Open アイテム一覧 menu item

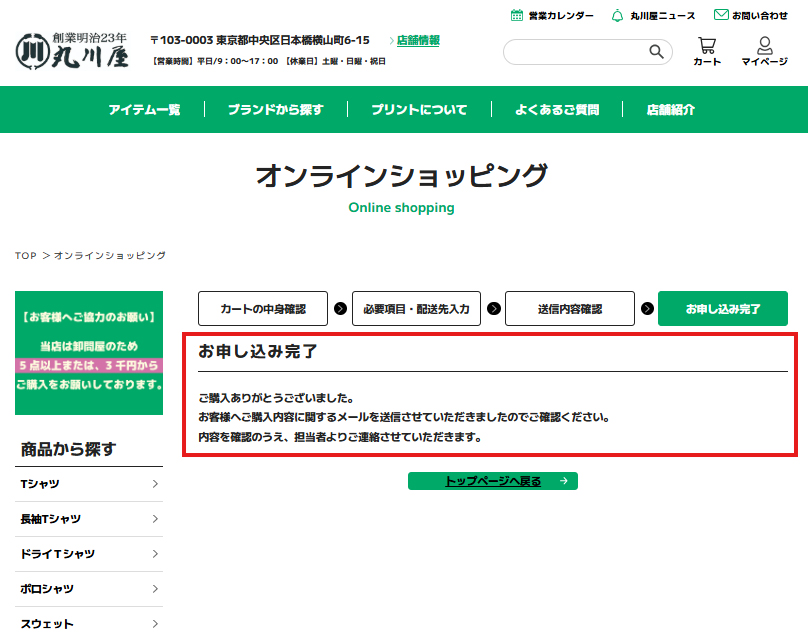(144, 110)
